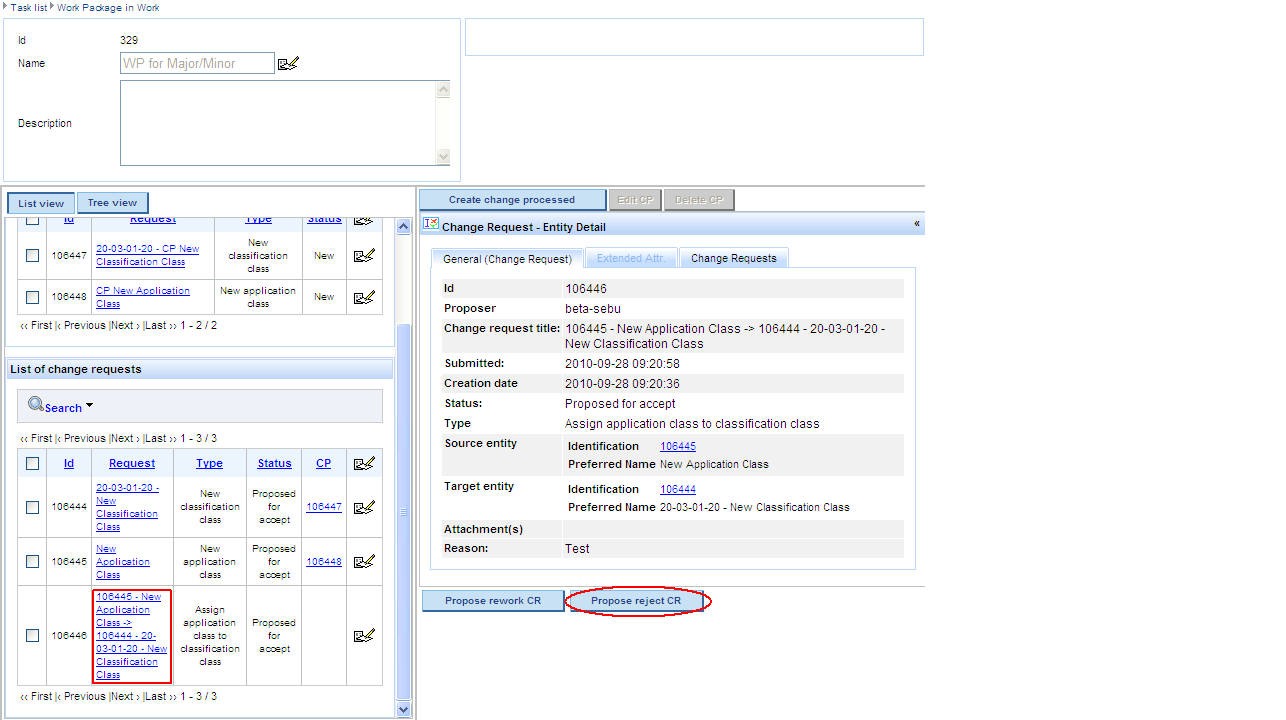Image resolution: width=1286 pixels, height=720 pixels.
Task: Click the Entity Detail panel header icon
Action: (x=431, y=225)
